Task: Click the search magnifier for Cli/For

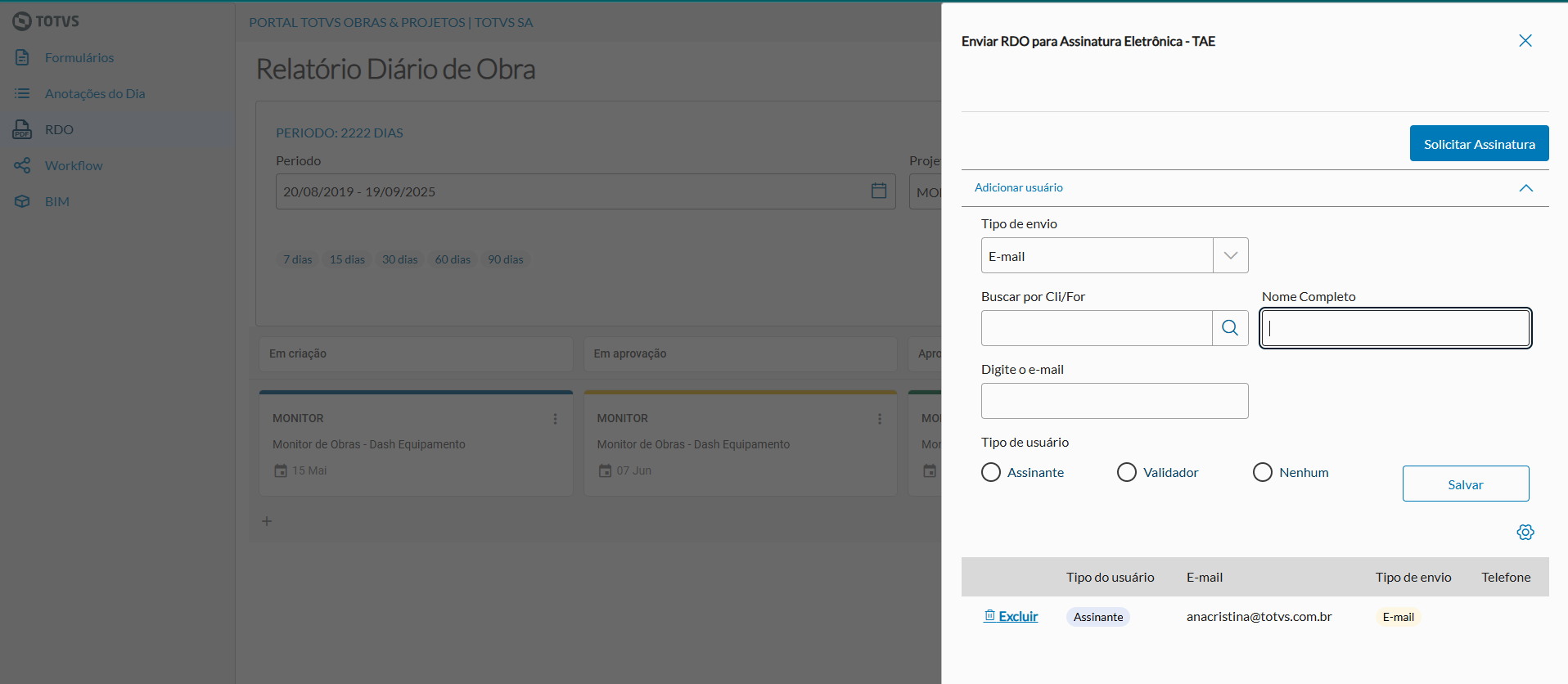Action: point(1230,328)
